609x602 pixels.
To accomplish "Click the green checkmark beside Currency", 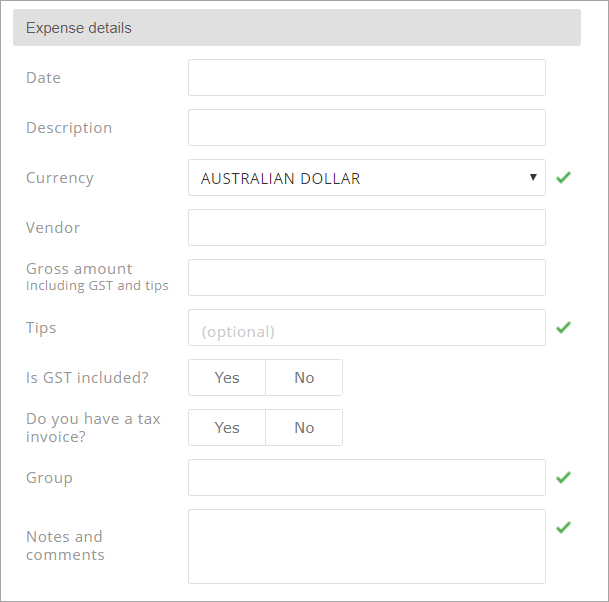I will (563, 177).
